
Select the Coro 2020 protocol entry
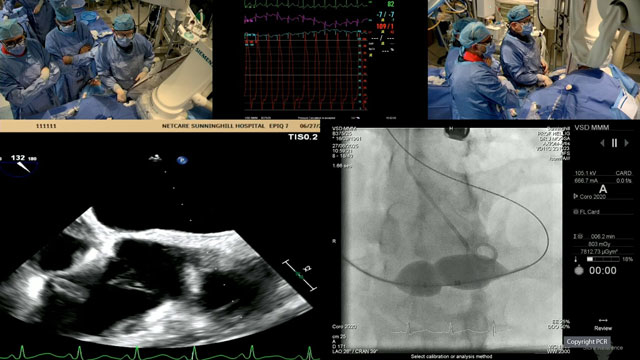(x=590, y=197)
